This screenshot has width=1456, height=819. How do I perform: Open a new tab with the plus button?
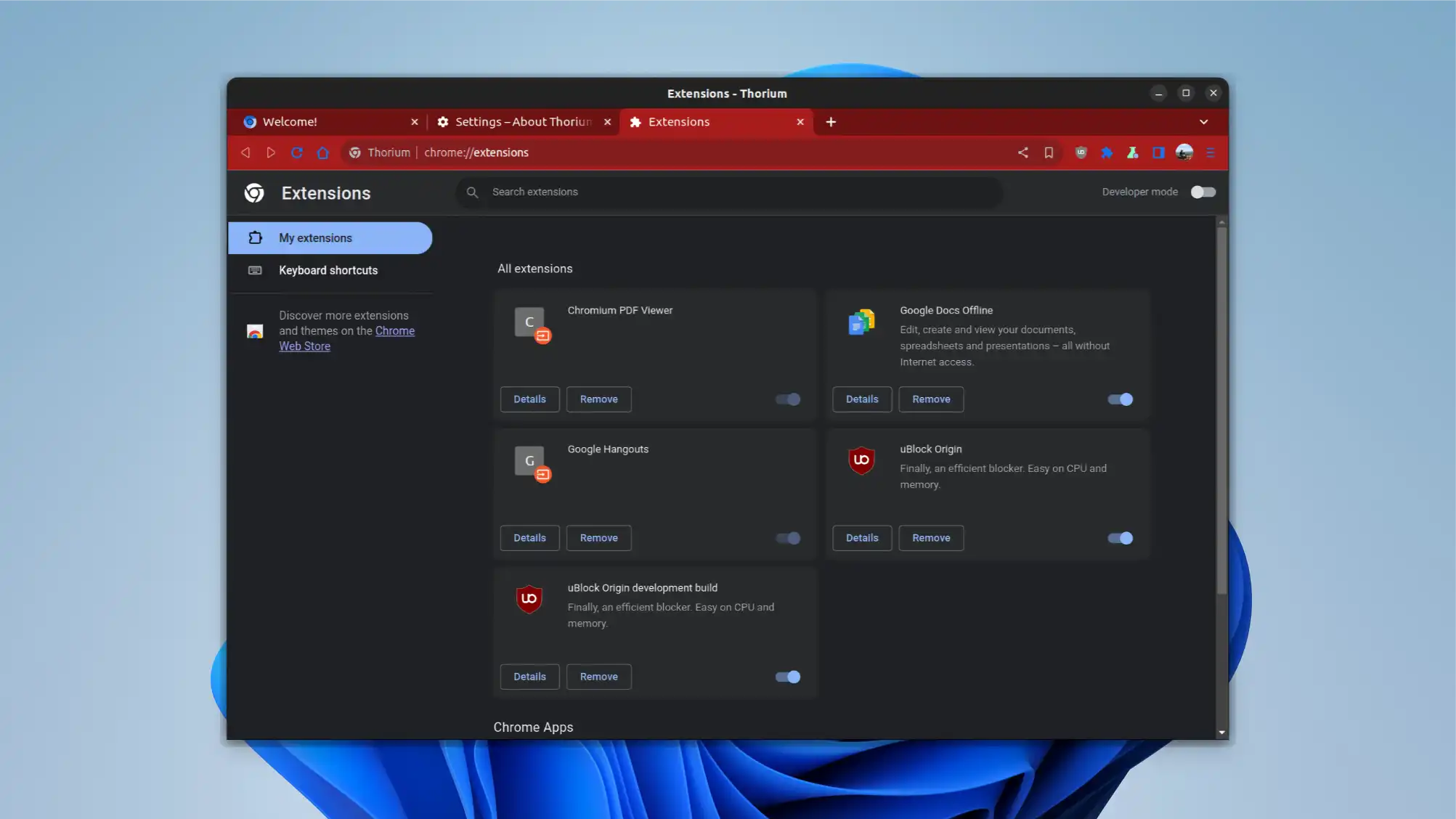[x=831, y=121]
